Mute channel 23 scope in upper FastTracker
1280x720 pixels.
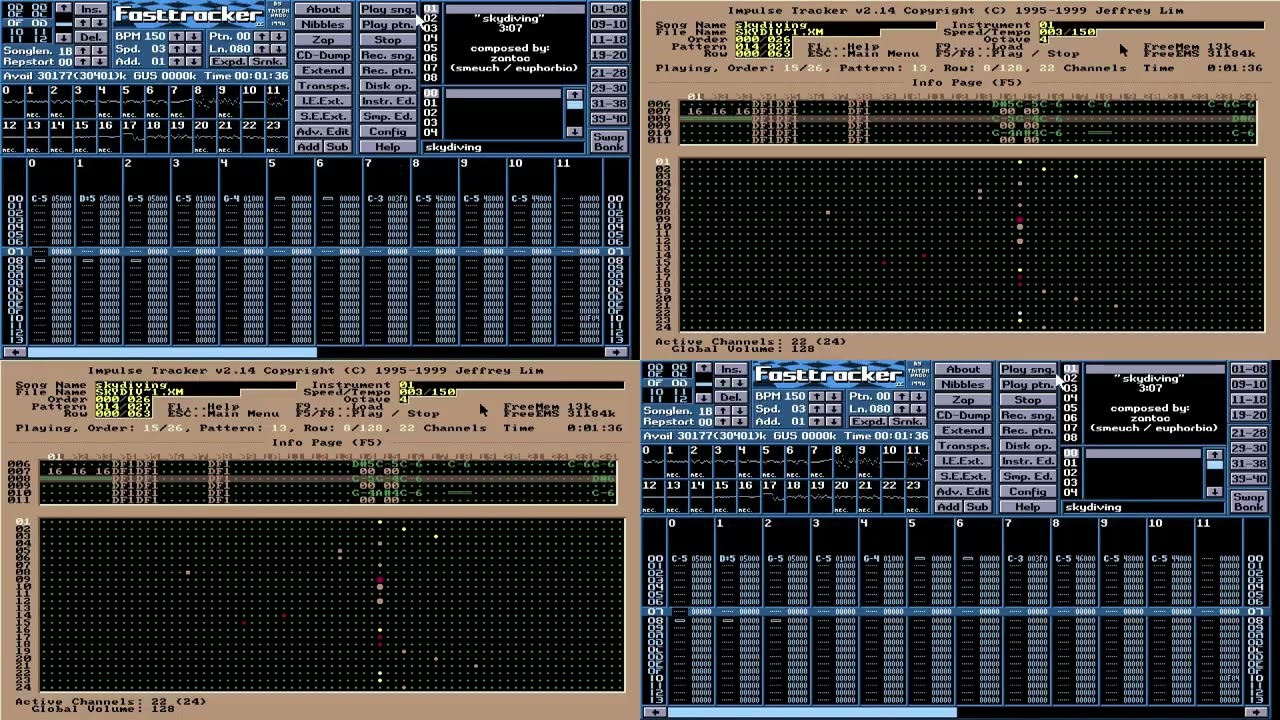pos(277,137)
